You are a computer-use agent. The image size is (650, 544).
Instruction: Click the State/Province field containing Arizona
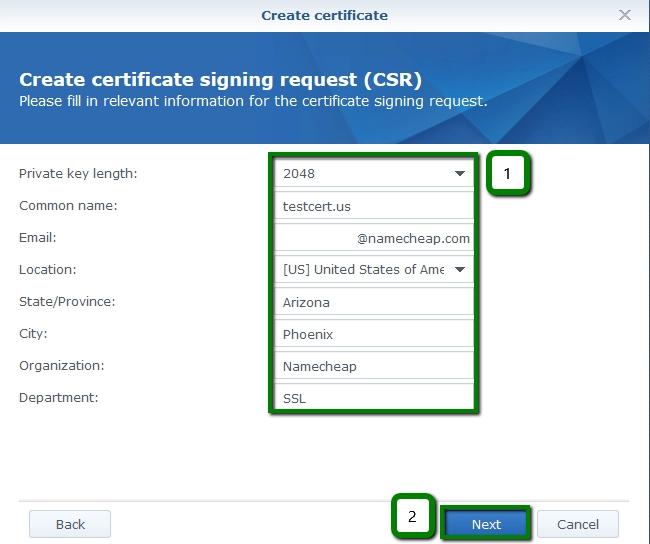pyautogui.click(x=372, y=302)
